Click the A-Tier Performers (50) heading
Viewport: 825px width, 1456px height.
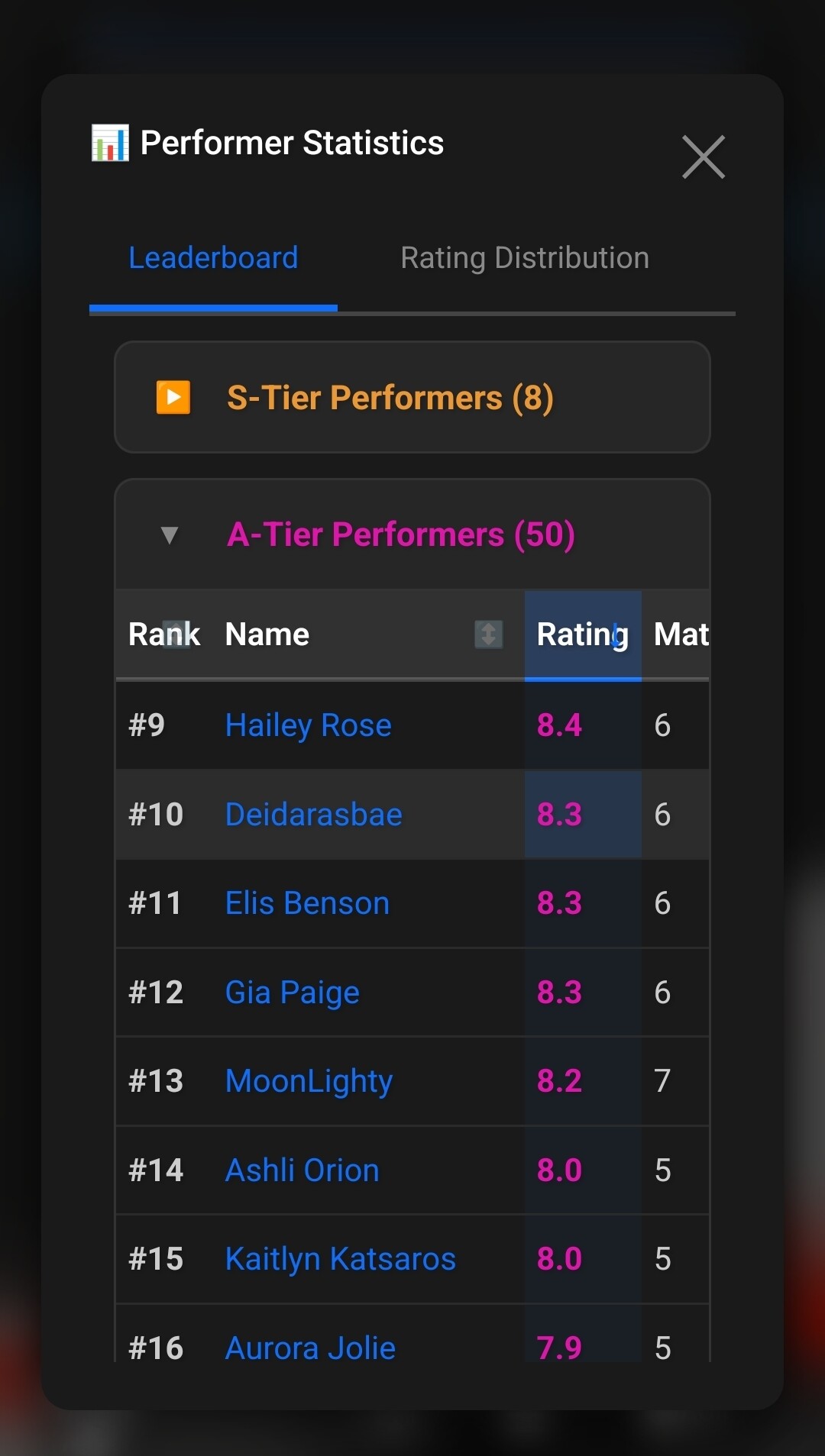401,534
